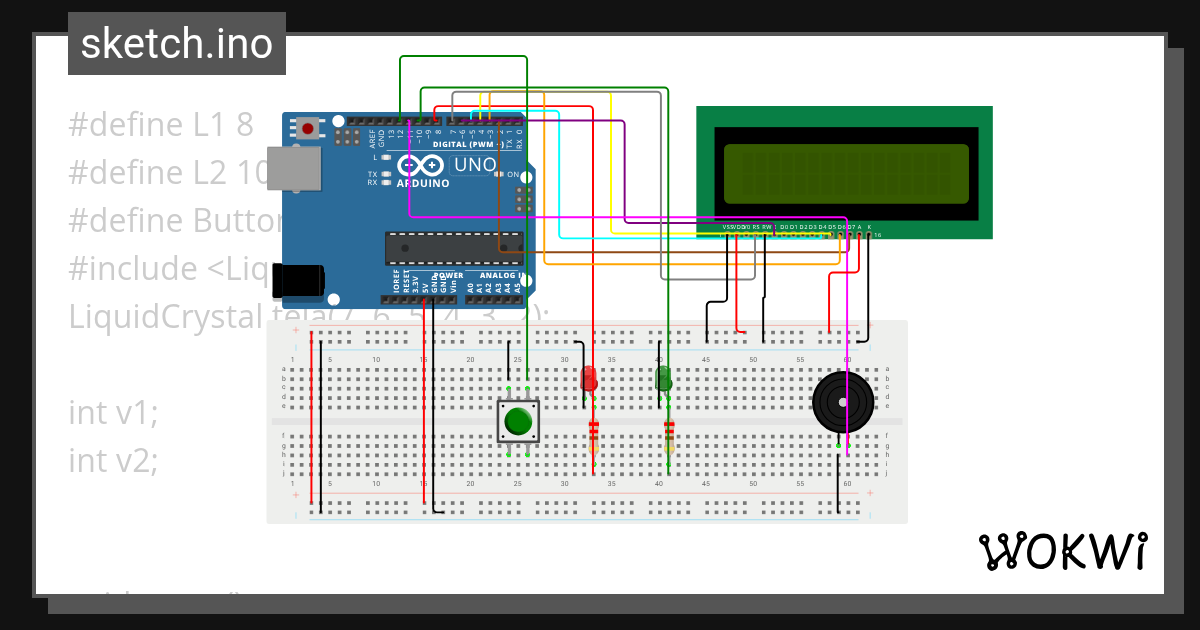Click the resistor below the red LED
Screen dimensions: 1200x630
[x=594, y=435]
